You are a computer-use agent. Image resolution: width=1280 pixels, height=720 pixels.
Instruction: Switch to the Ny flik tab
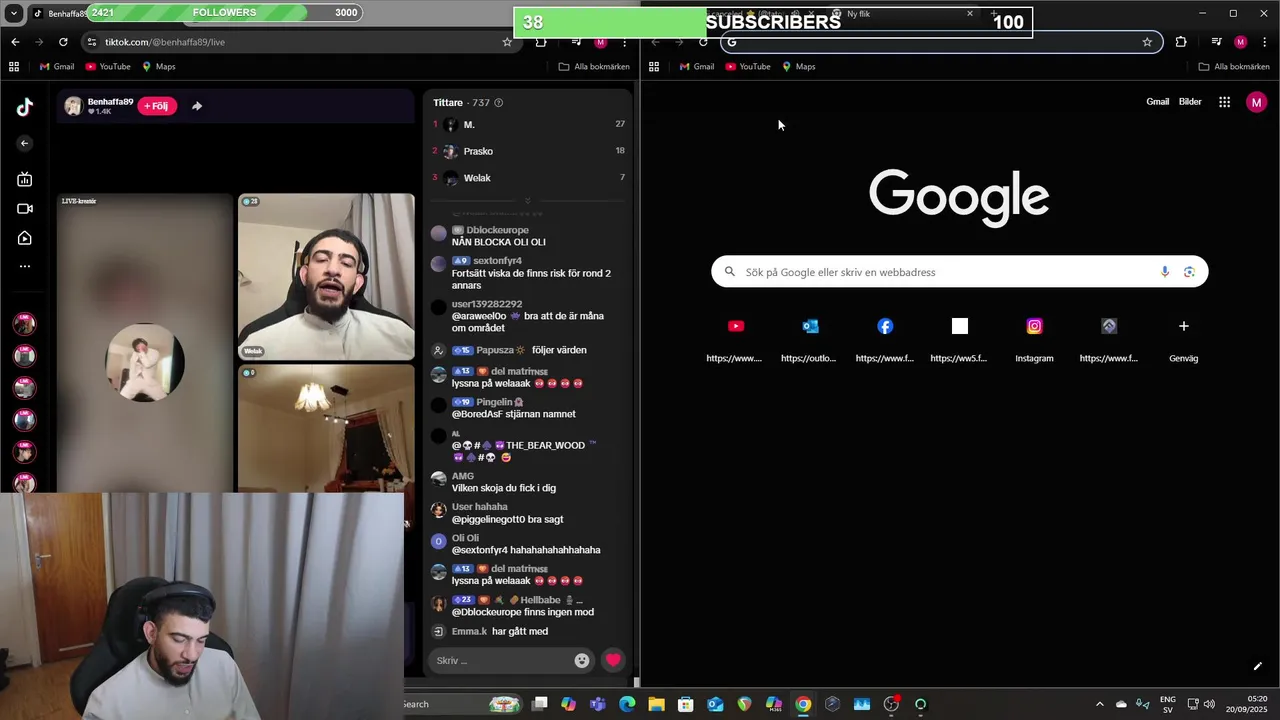pyautogui.click(x=900, y=14)
